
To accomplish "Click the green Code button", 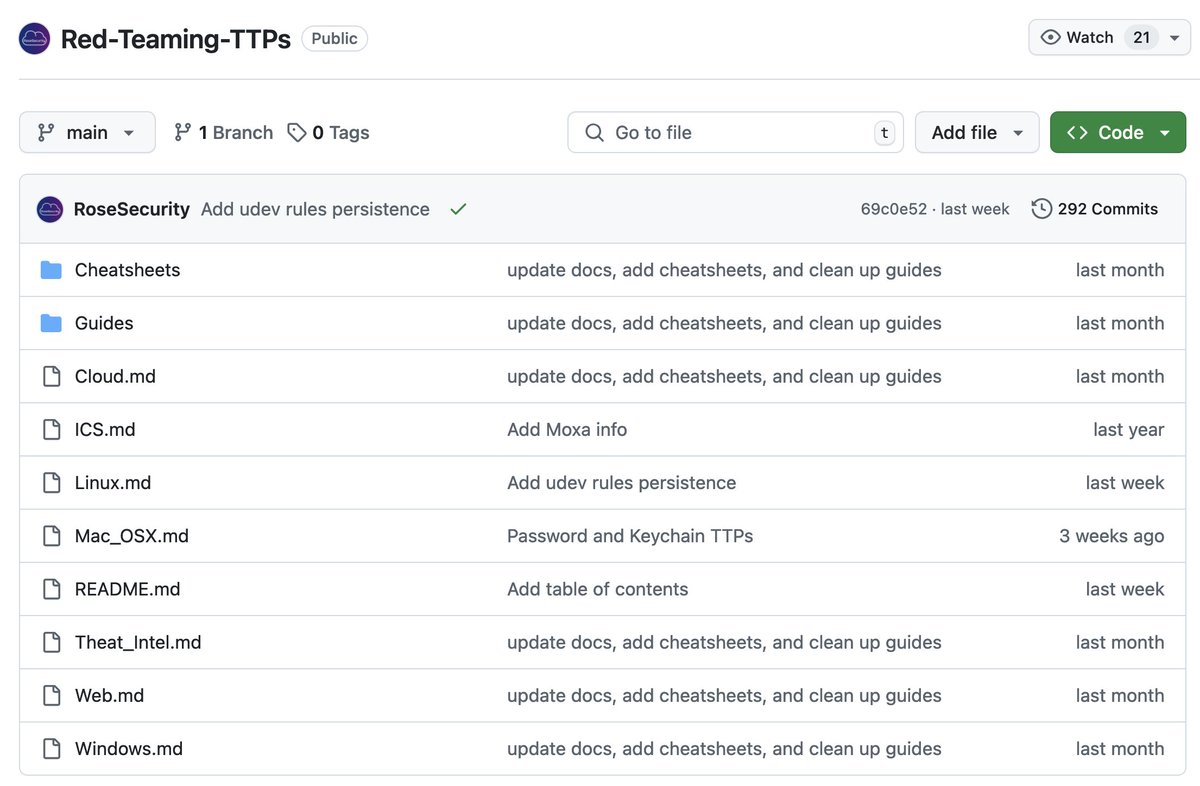I will (x=1118, y=132).
